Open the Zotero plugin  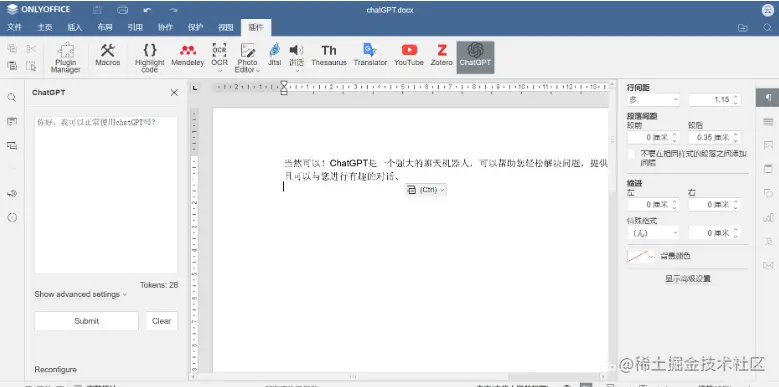tap(442, 55)
